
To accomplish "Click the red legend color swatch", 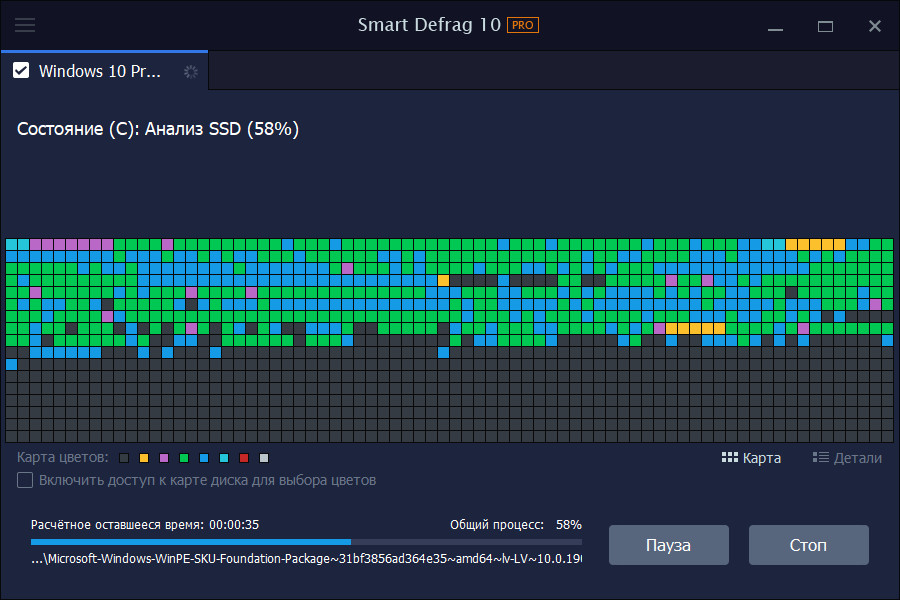I will tap(244, 458).
